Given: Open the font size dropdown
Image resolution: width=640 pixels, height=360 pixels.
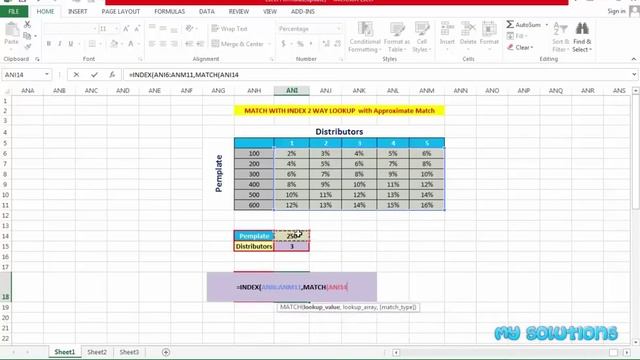Looking at the screenshot, I should click(x=116, y=29).
